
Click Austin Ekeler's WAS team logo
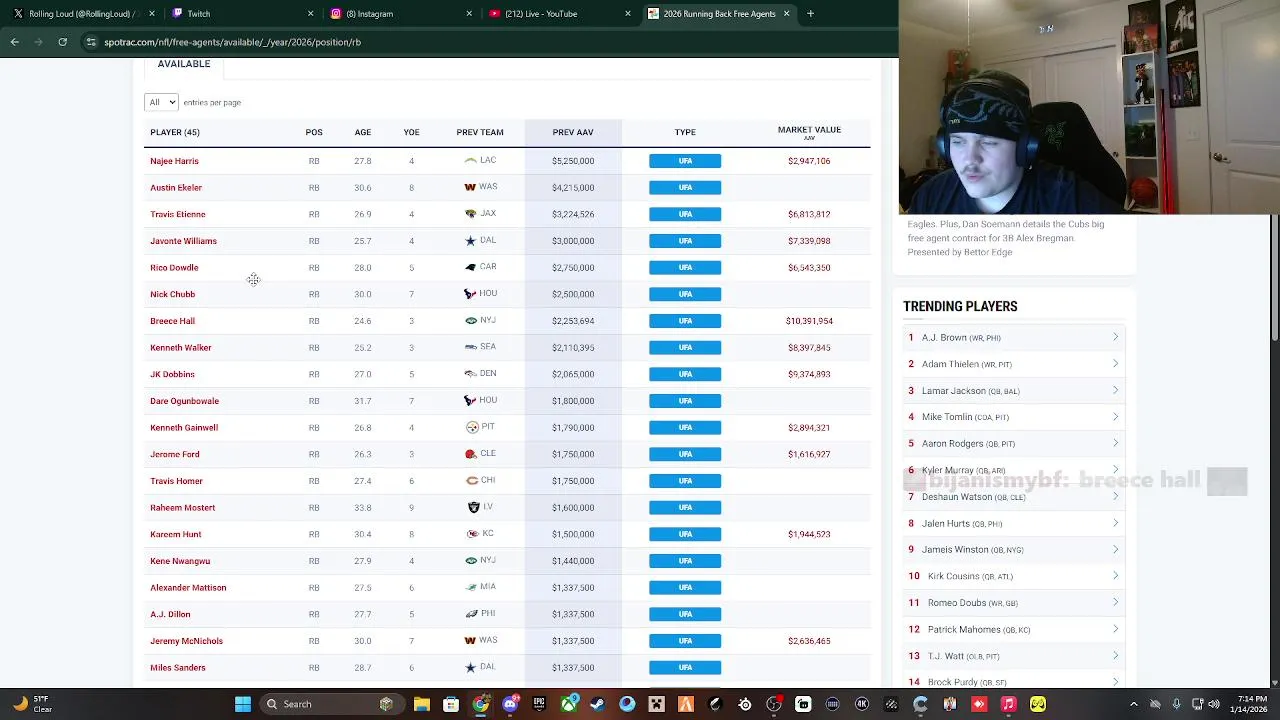click(x=470, y=187)
